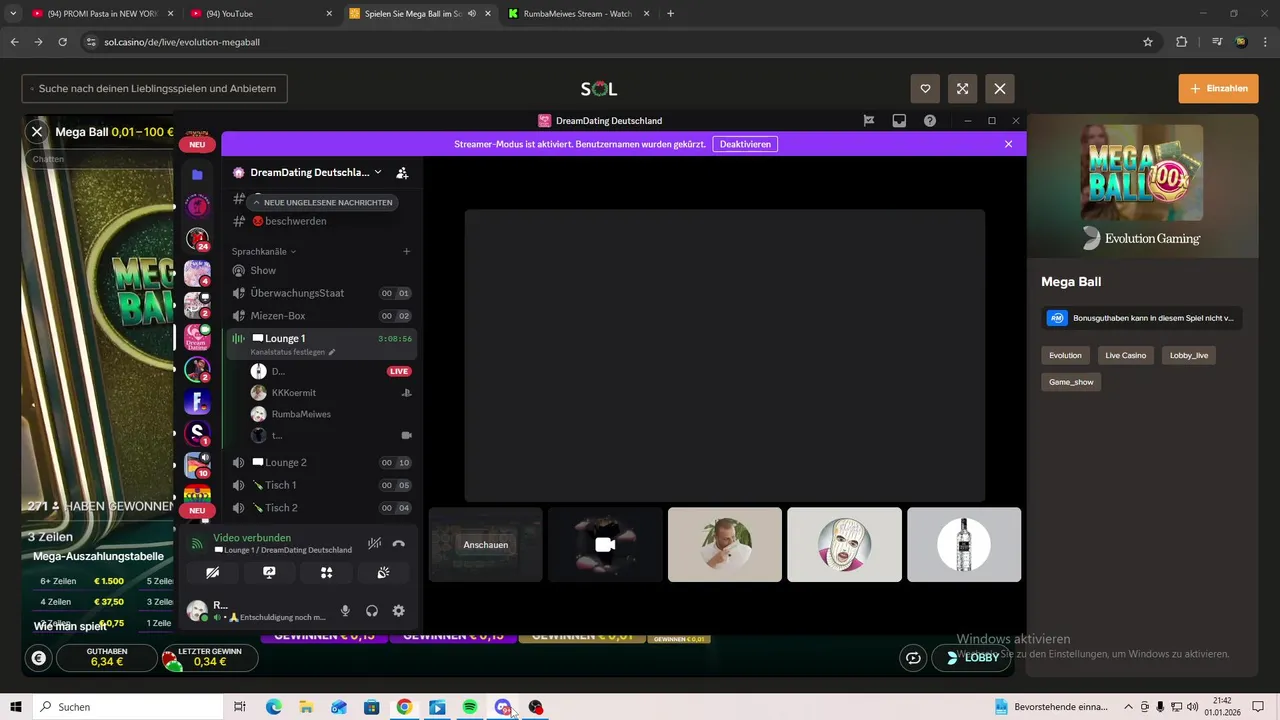Invite people icon next to DreamDating server name

tap(402, 172)
